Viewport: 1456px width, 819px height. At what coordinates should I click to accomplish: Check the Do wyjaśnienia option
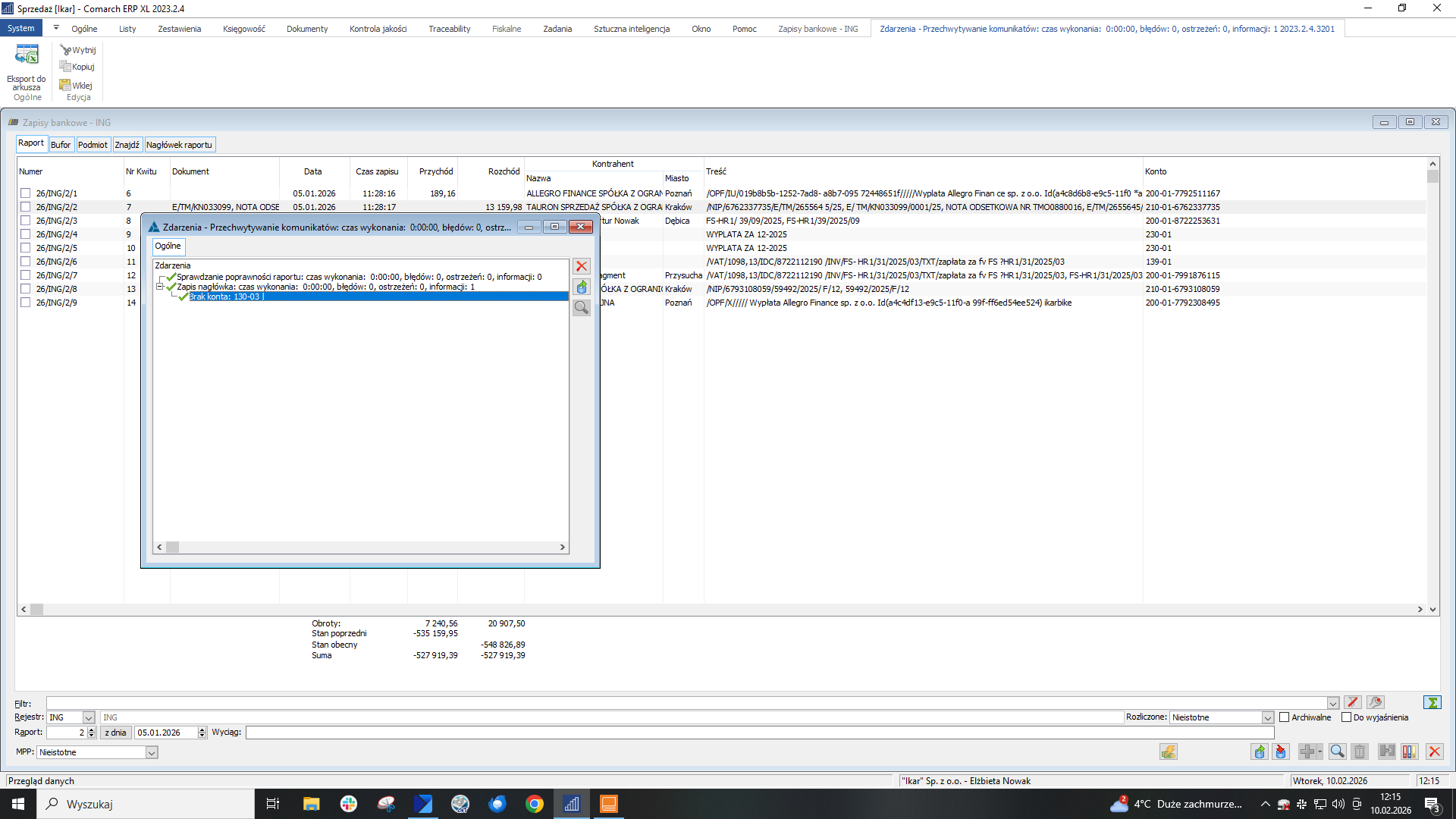[x=1346, y=717]
